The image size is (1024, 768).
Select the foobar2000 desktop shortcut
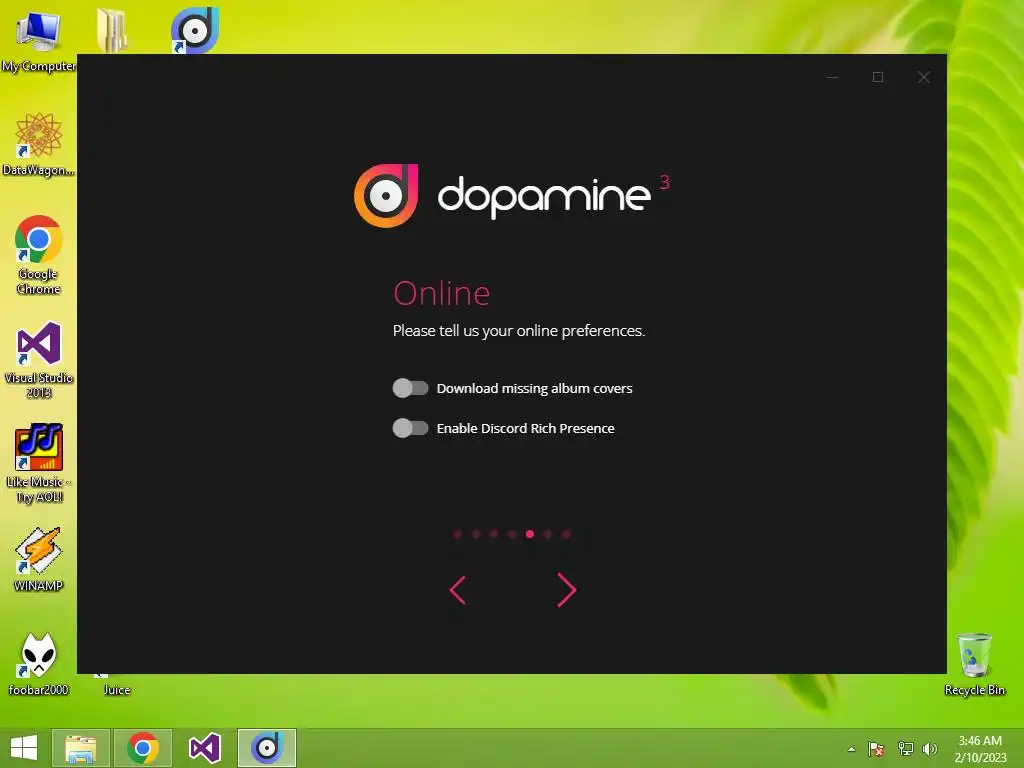coord(39,664)
